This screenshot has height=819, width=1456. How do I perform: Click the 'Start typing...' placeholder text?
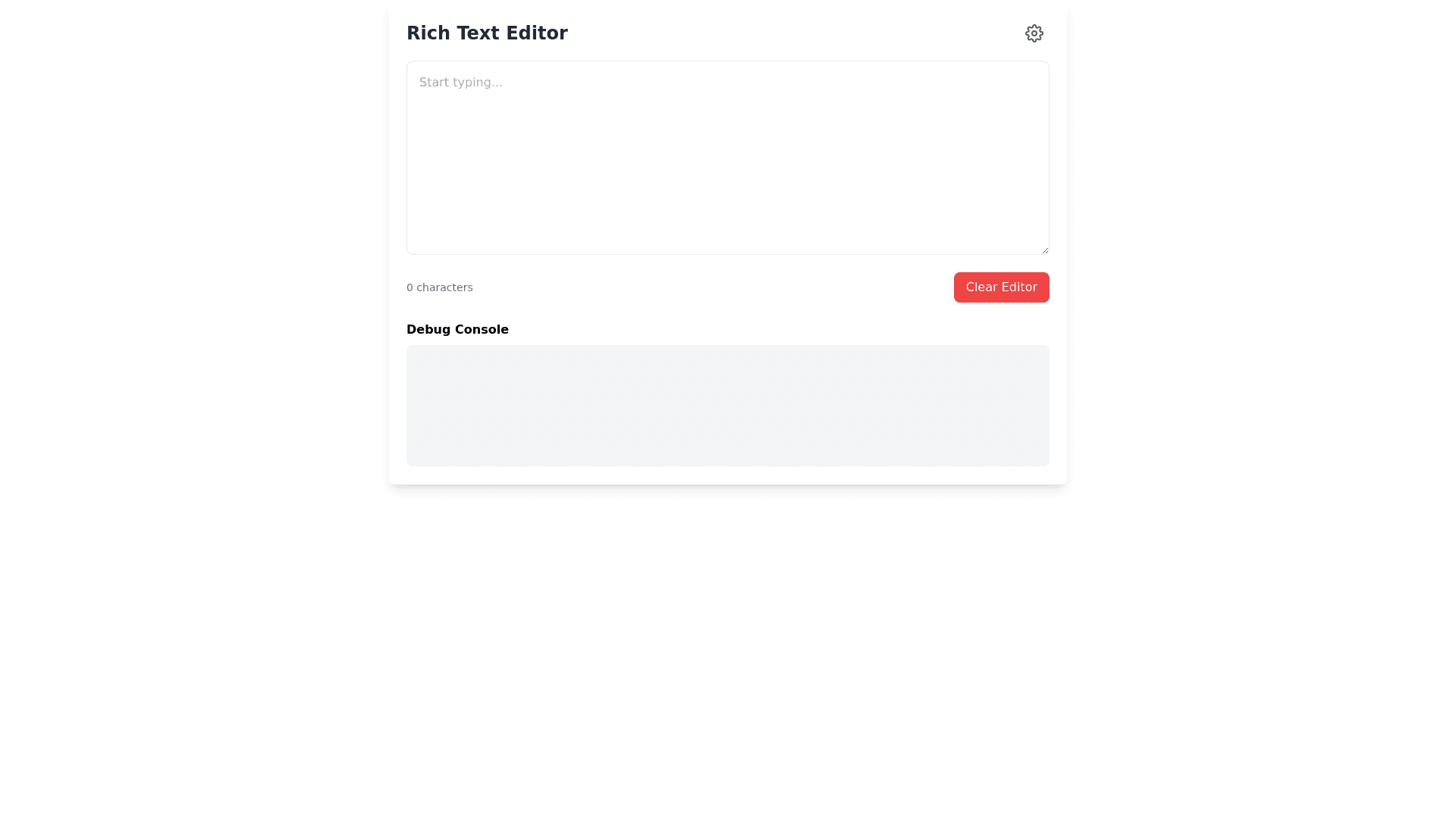[461, 83]
